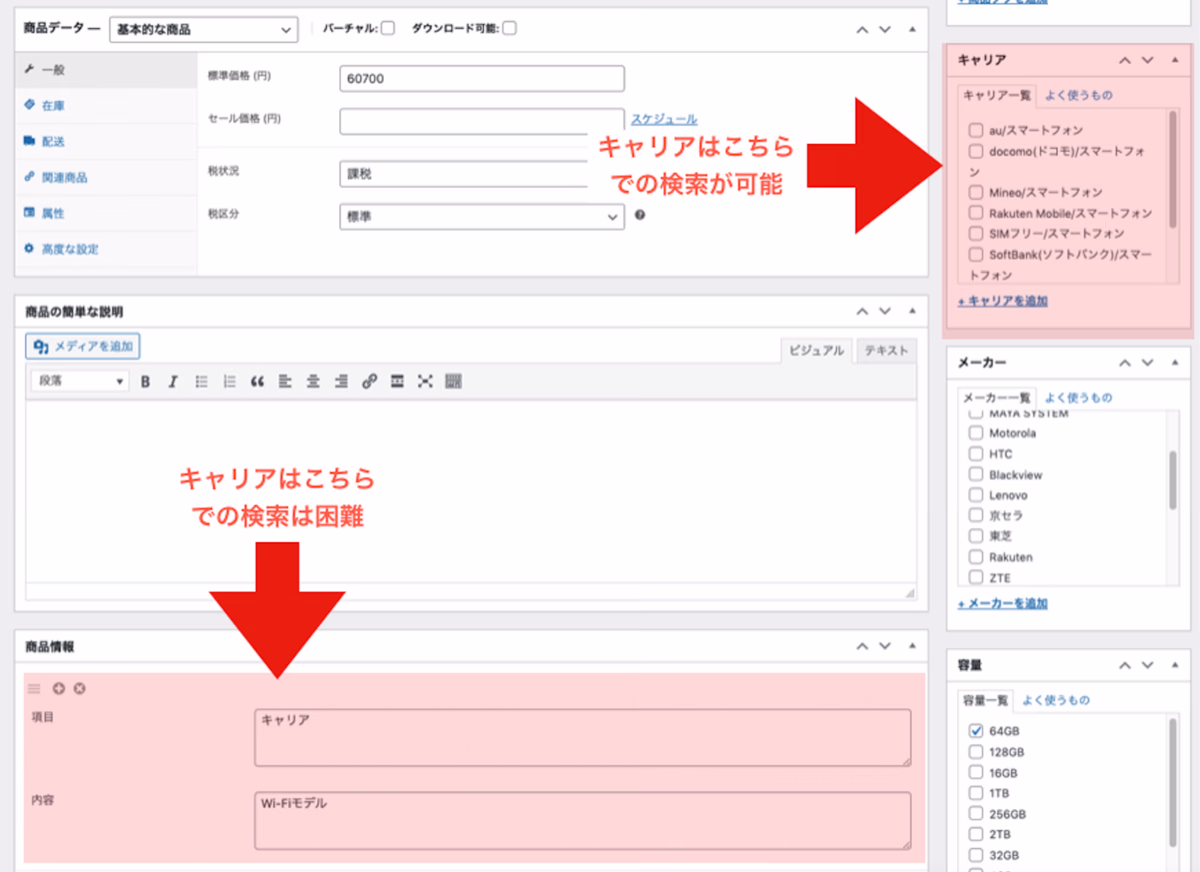Move the キャリア panel up
This screenshot has width=1200, height=872.
coord(1125,60)
